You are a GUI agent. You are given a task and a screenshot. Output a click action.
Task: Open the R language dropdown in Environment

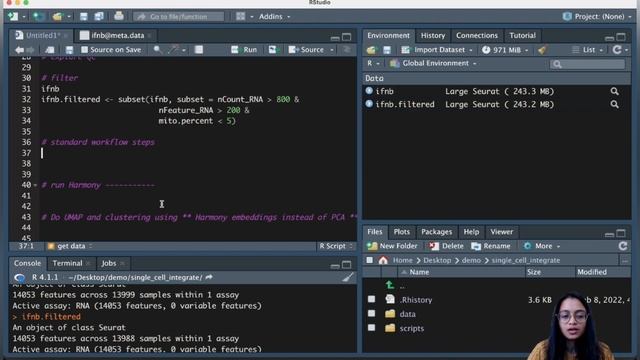pyautogui.click(x=373, y=63)
